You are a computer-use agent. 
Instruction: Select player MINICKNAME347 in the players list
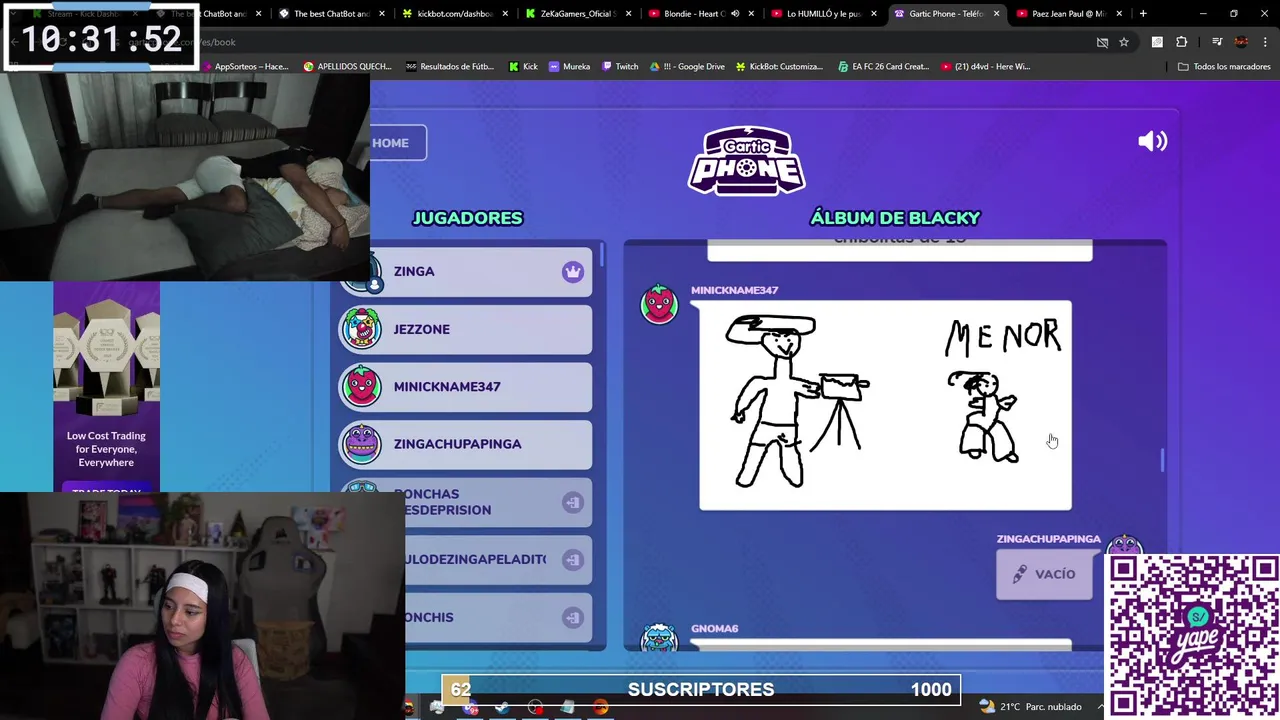(x=465, y=387)
